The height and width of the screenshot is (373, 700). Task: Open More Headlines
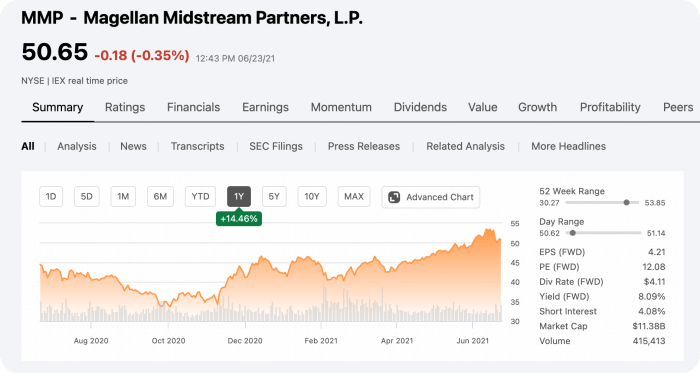[x=568, y=146]
